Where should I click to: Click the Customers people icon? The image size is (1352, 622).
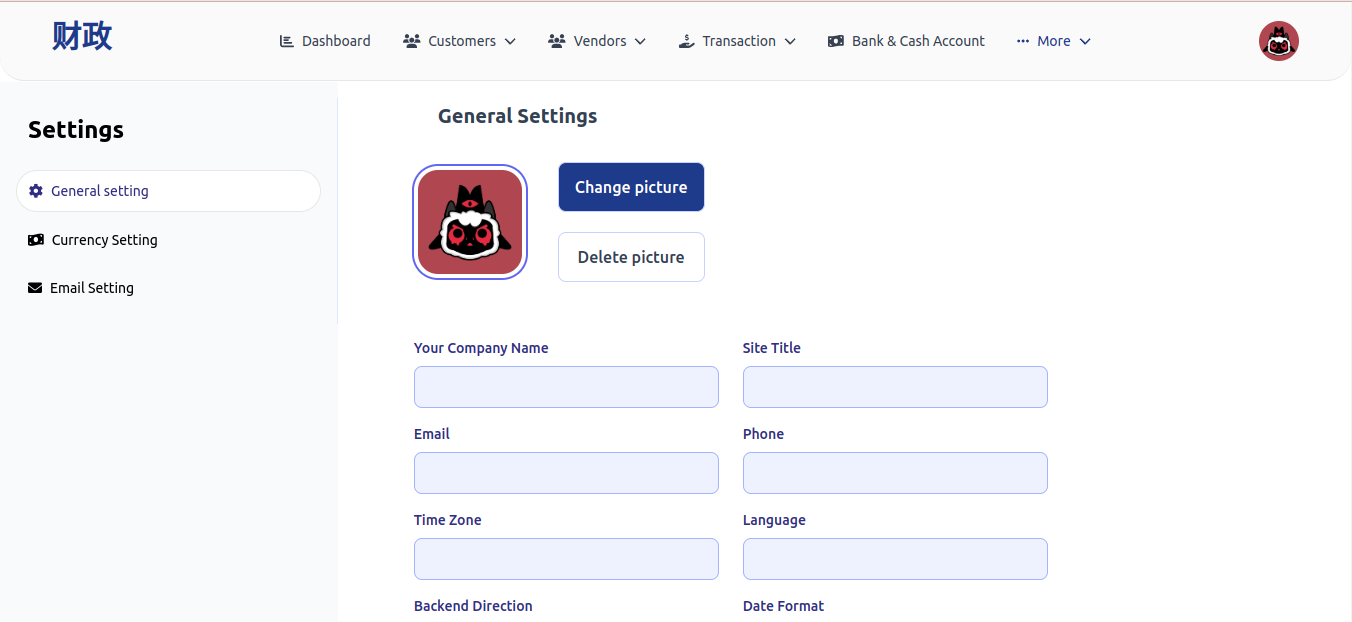[x=411, y=41]
